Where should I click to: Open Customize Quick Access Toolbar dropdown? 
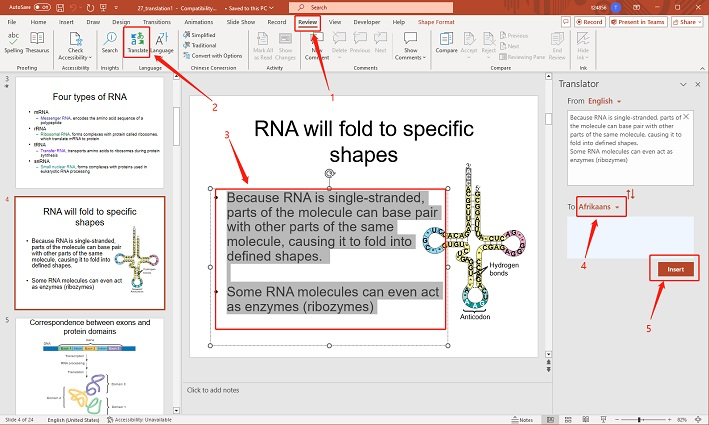116,8
